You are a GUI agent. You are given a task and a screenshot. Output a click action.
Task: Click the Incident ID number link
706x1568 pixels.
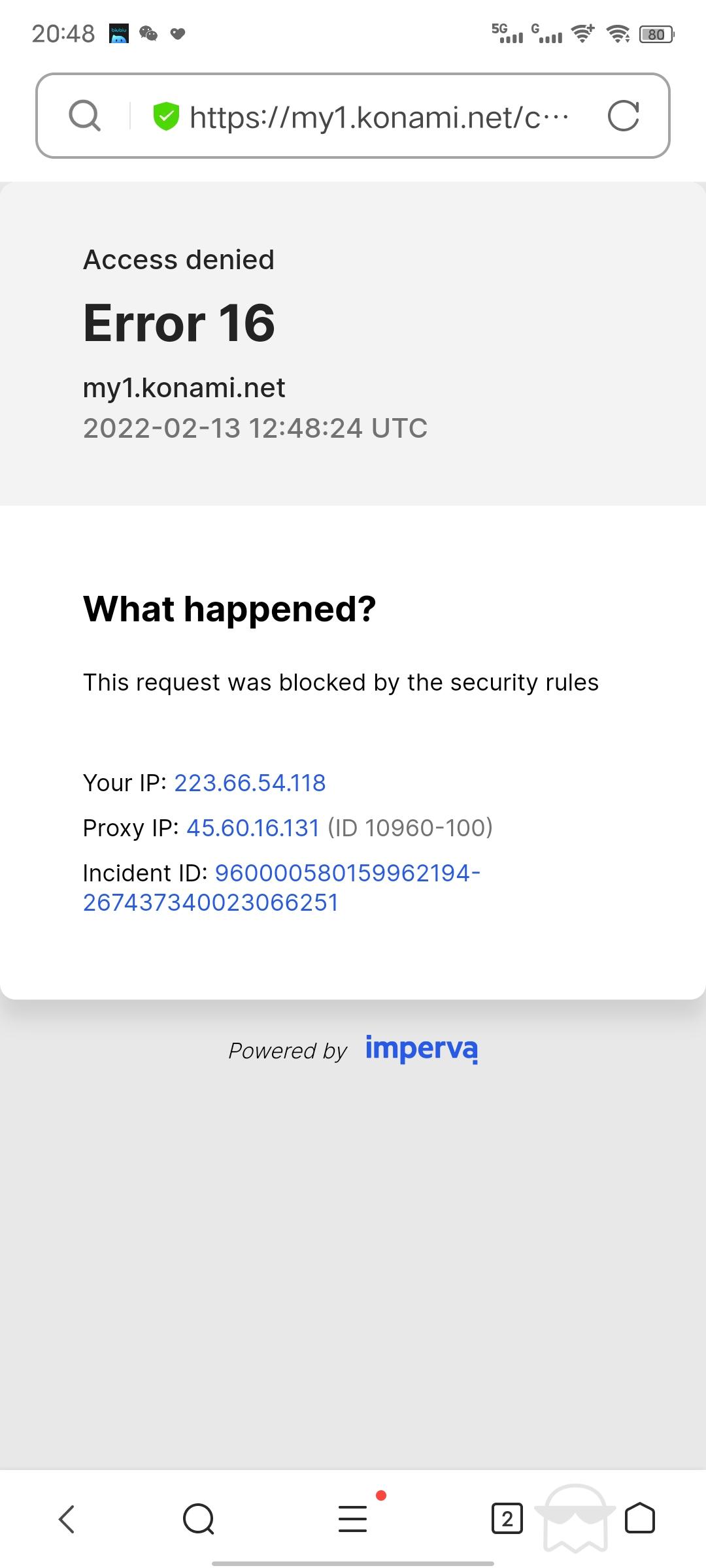pos(282,887)
